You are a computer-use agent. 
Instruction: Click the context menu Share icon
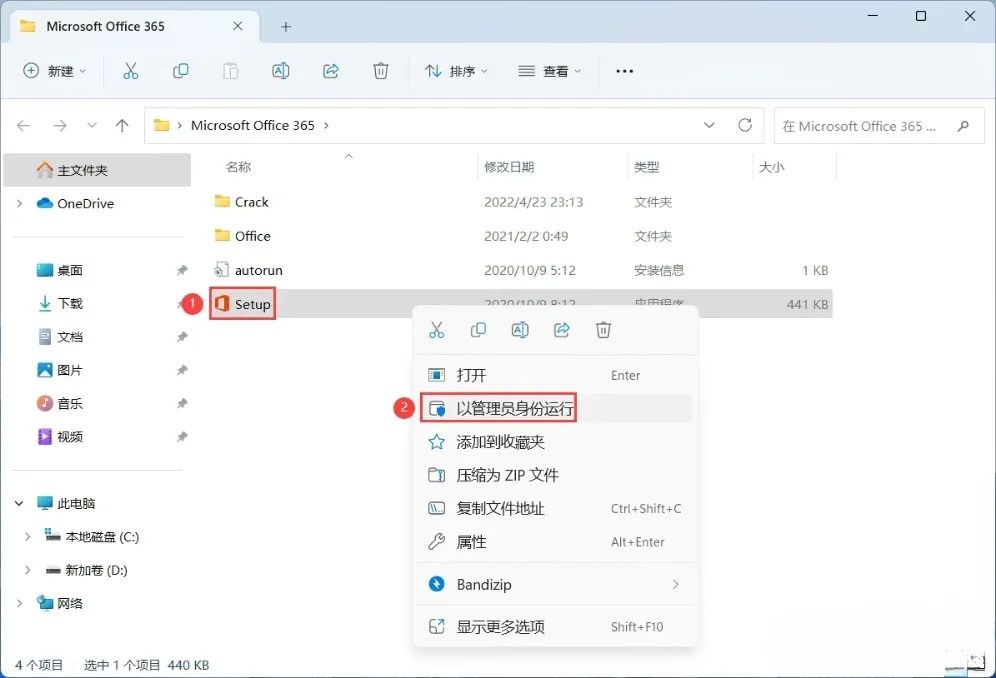[562, 330]
